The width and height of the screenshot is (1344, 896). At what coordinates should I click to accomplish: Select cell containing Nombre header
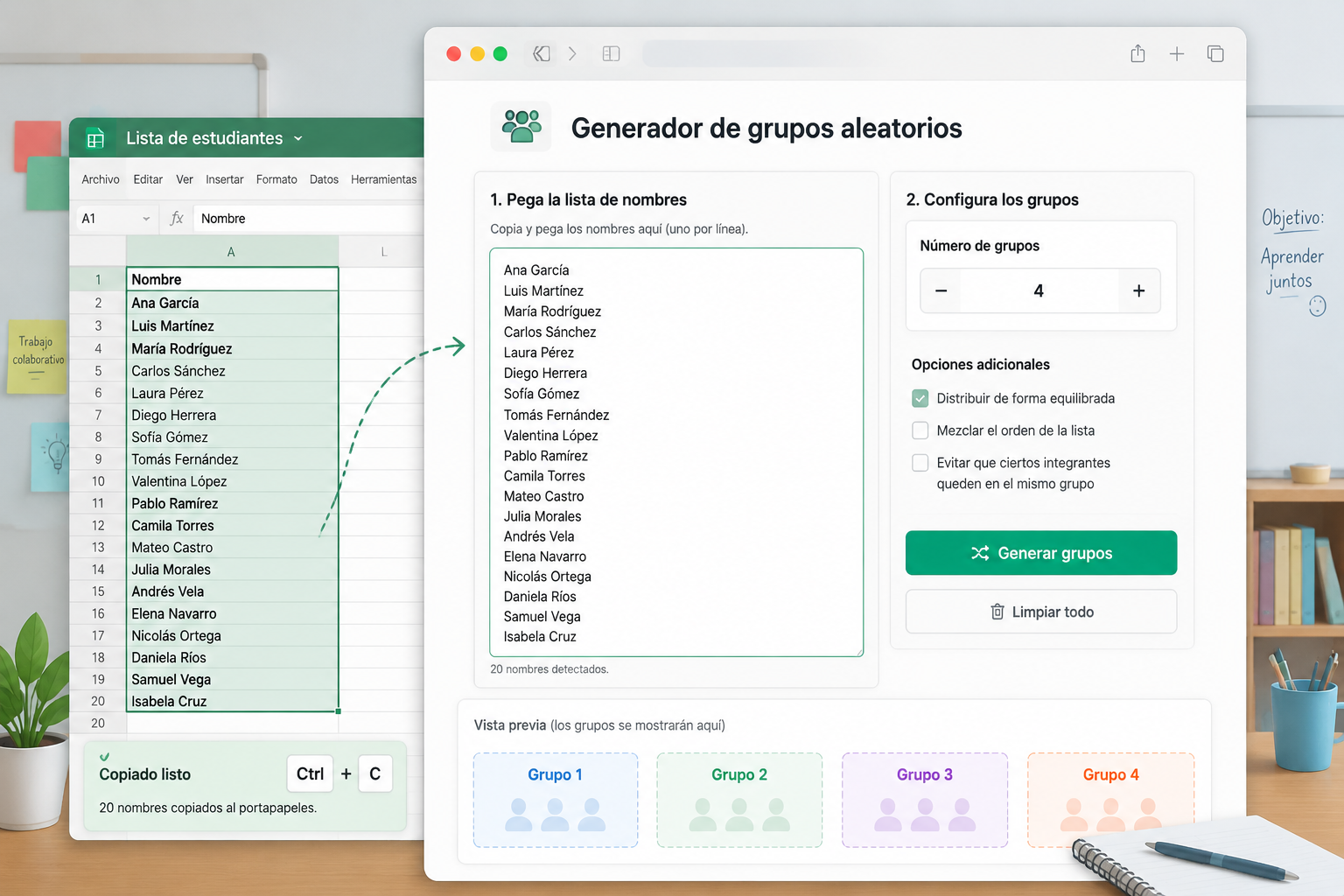point(232,279)
